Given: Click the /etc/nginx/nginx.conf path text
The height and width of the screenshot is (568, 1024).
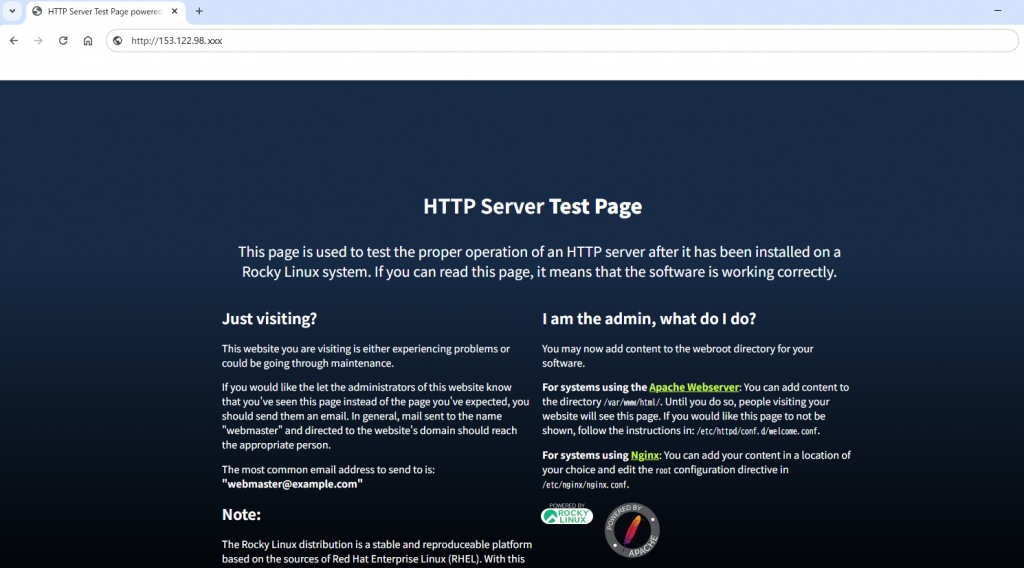Looking at the screenshot, I should [584, 484].
